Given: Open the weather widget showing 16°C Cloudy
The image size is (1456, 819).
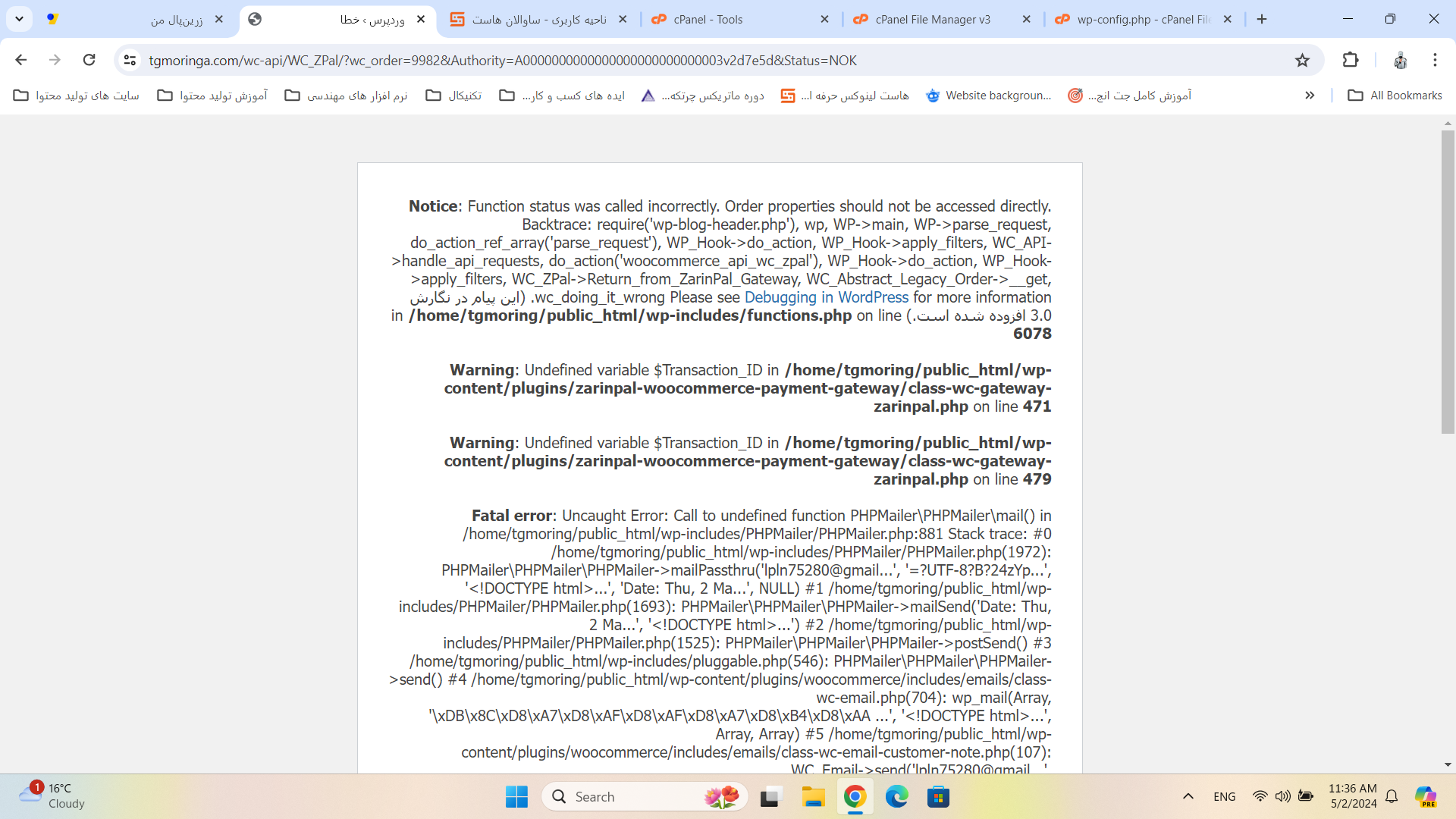Looking at the screenshot, I should [x=52, y=796].
